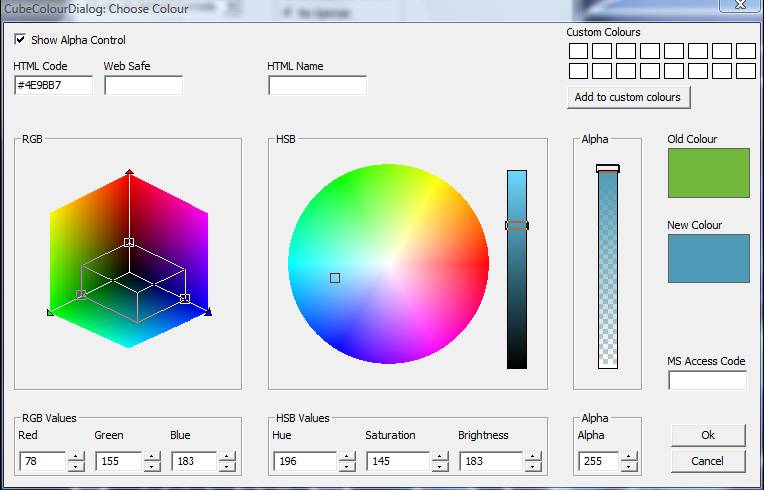Click the blue New Colour swatch

coord(708,258)
